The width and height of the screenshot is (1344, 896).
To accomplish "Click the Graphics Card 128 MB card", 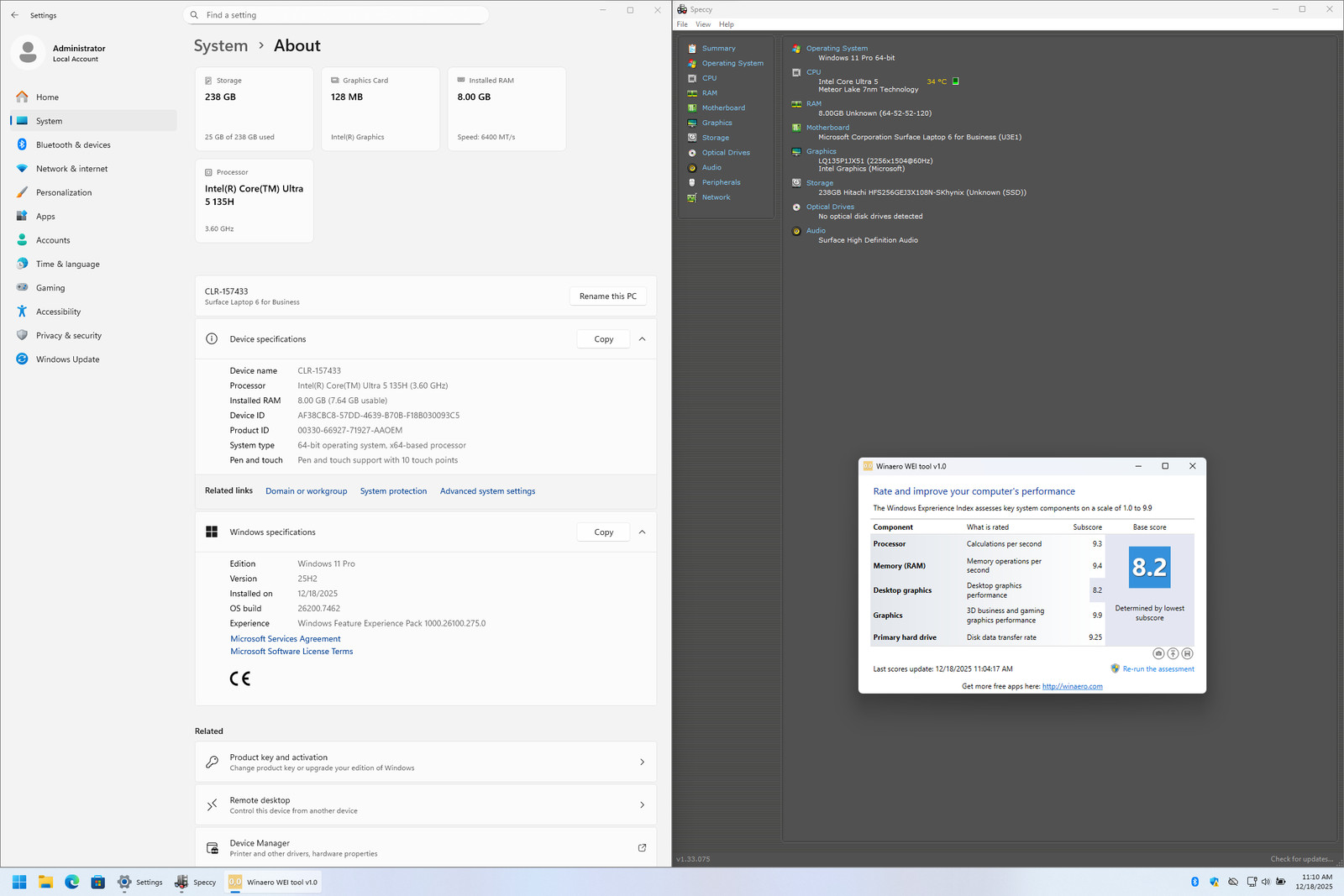I will pyautogui.click(x=381, y=109).
